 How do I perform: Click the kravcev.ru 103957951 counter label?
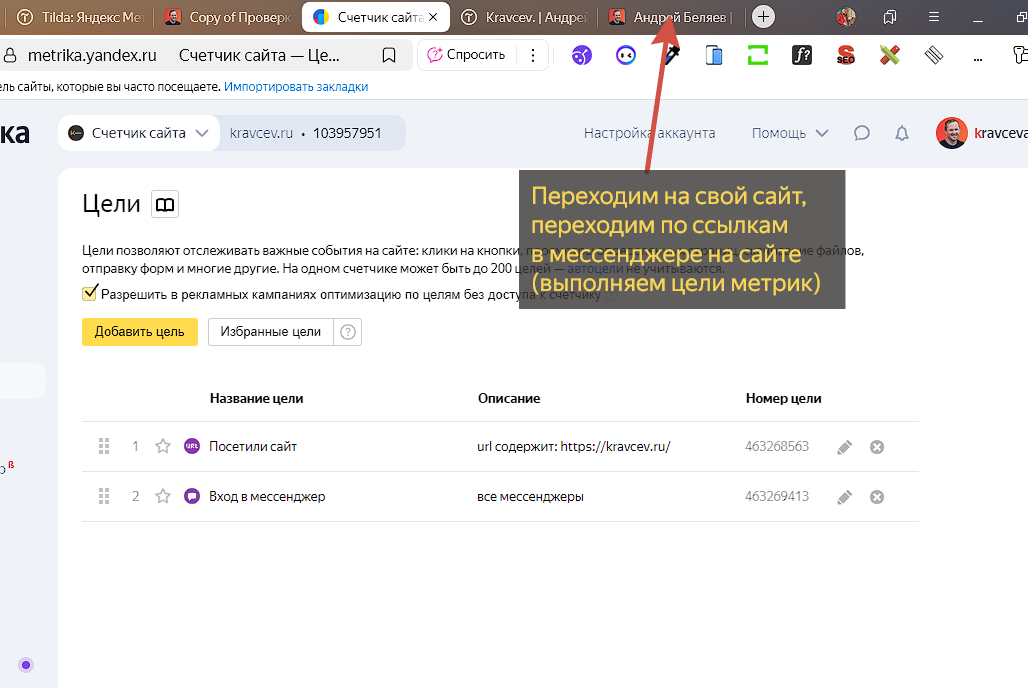pyautogui.click(x=306, y=133)
